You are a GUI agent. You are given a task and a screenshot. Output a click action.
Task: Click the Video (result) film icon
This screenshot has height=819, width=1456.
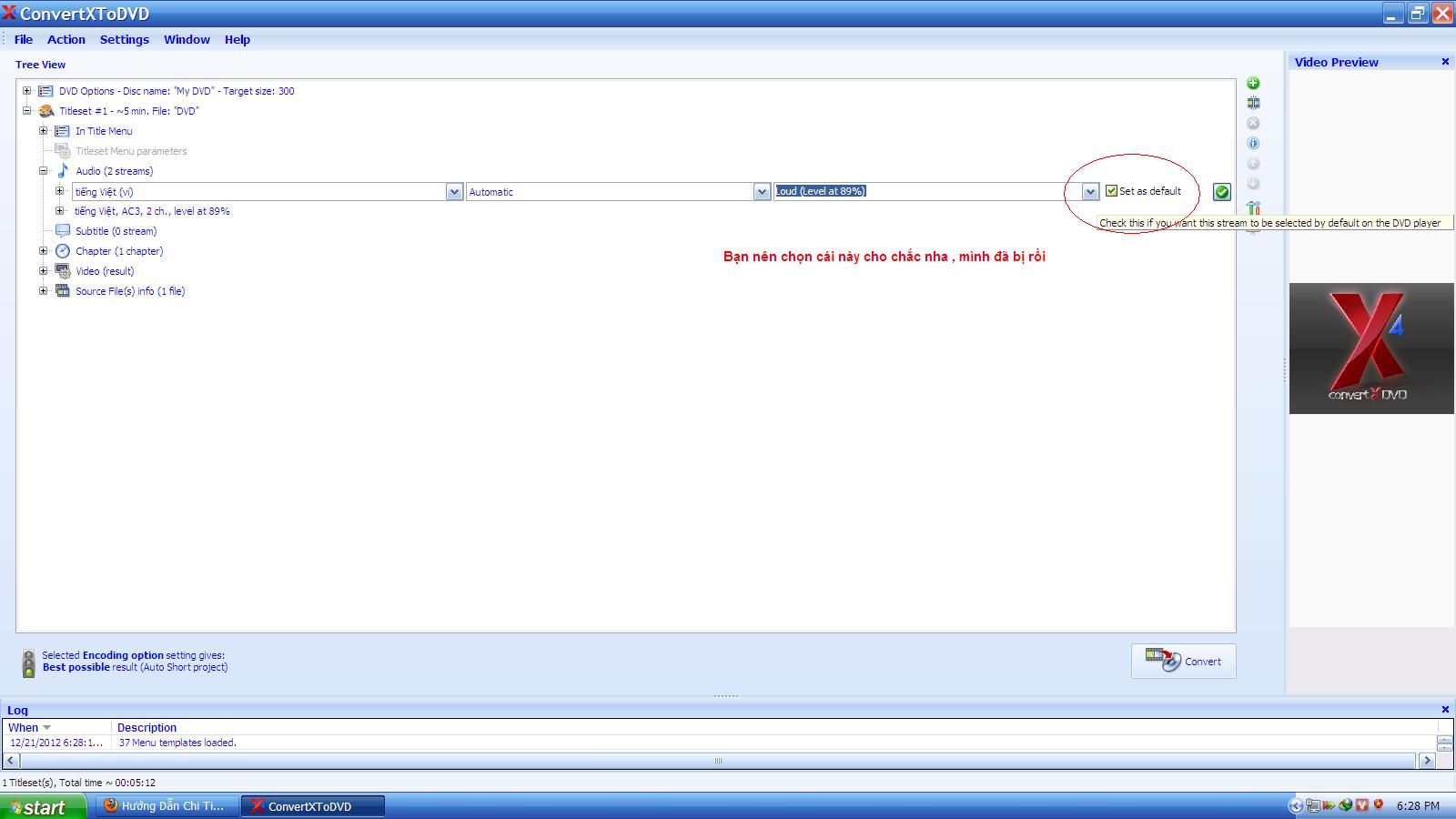(63, 271)
